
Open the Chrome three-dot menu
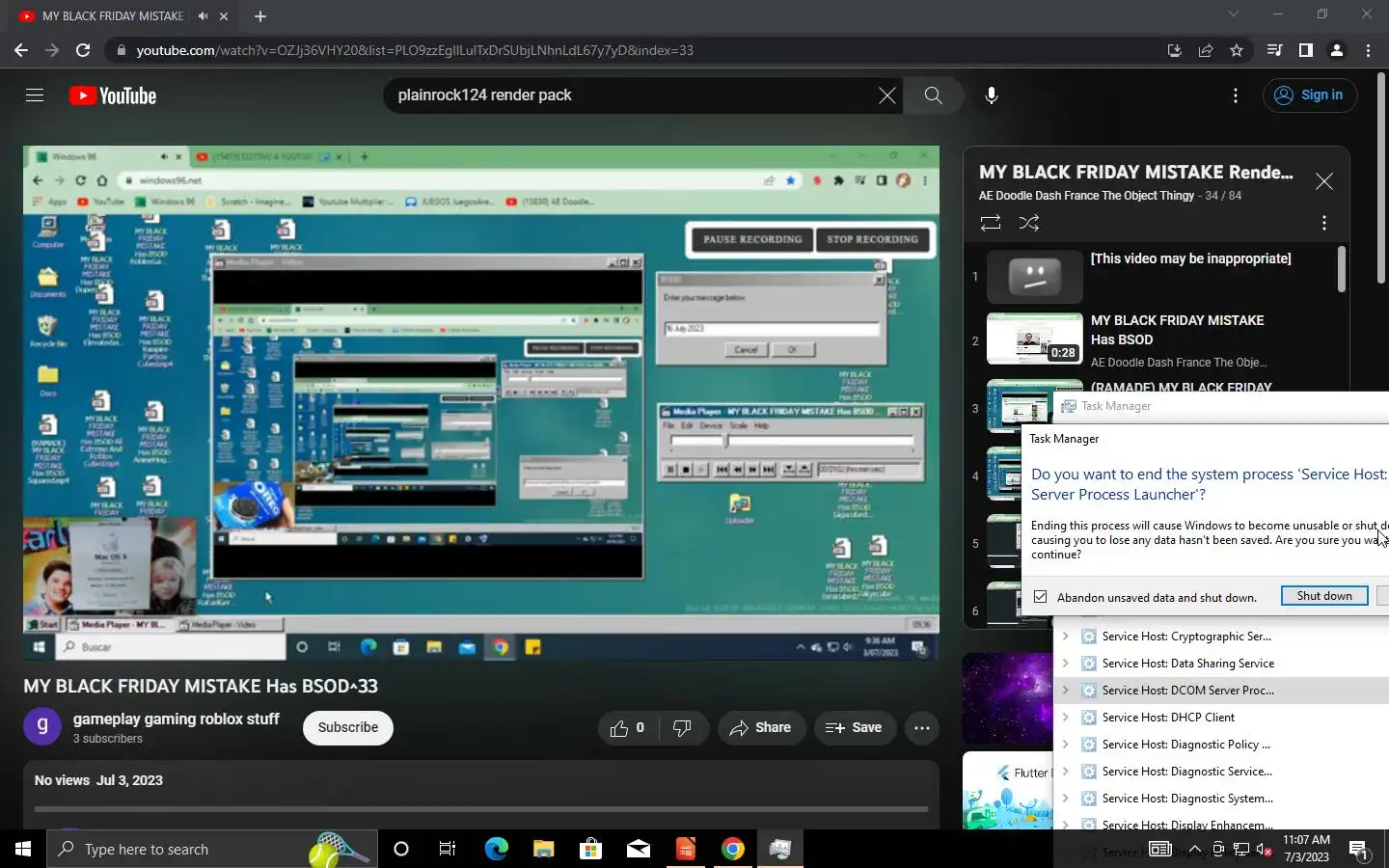point(1368,50)
